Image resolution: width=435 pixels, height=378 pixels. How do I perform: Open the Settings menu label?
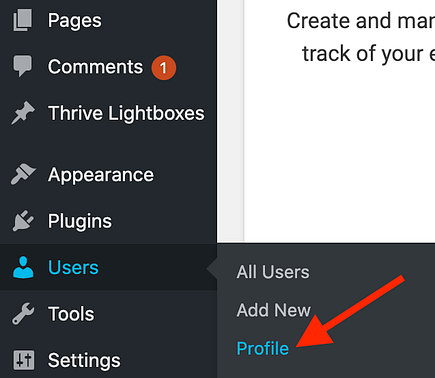pos(84,361)
